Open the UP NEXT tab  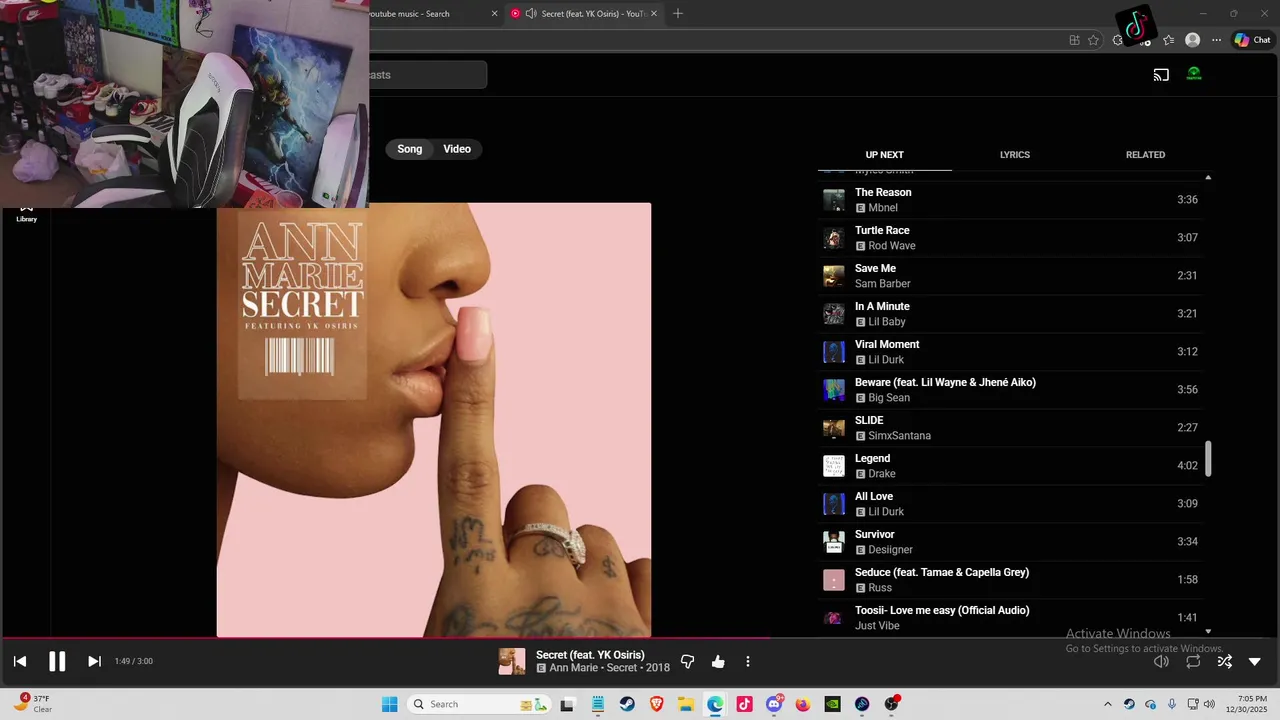(x=884, y=155)
